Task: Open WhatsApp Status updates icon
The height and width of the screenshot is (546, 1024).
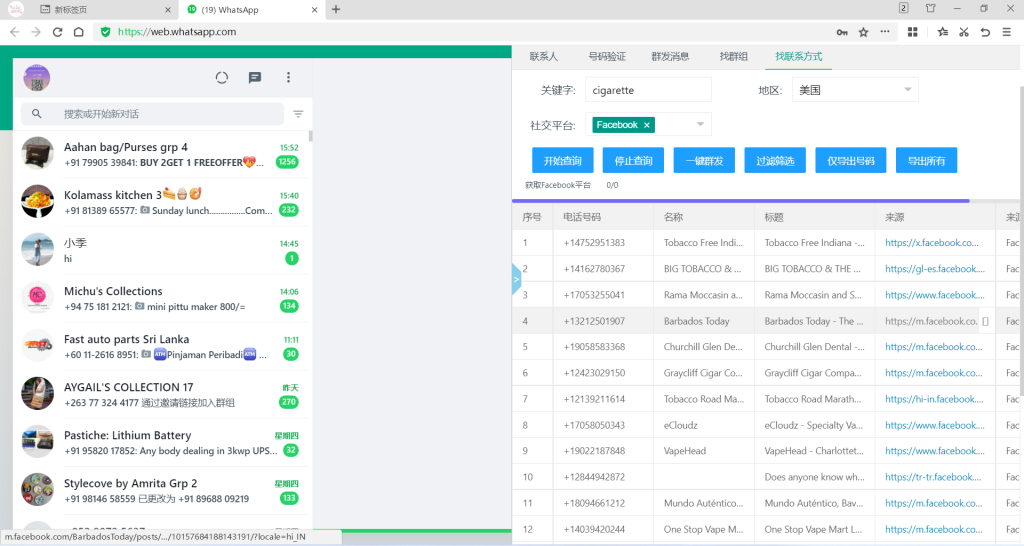Action: [x=222, y=78]
